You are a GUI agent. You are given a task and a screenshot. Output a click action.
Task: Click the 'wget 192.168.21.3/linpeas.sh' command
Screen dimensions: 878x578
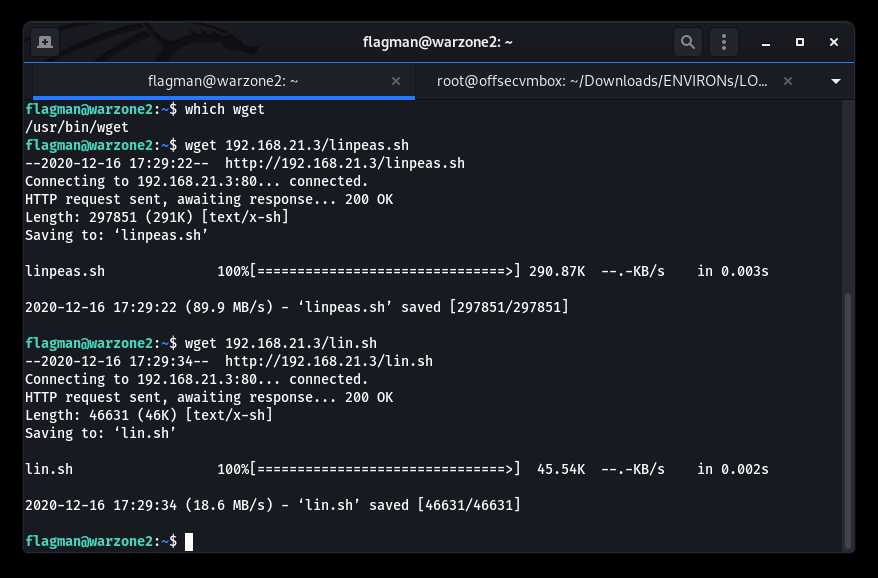pos(297,145)
